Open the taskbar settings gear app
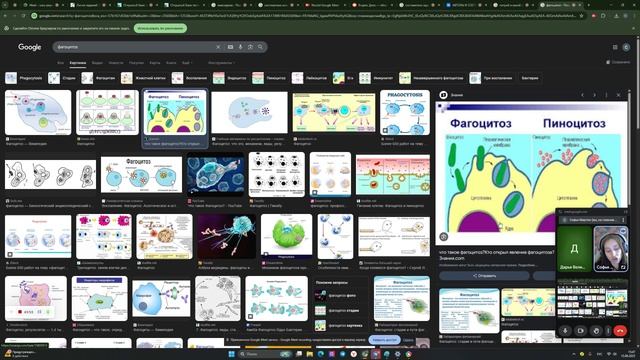This screenshot has width=640, height=360. 398,354
